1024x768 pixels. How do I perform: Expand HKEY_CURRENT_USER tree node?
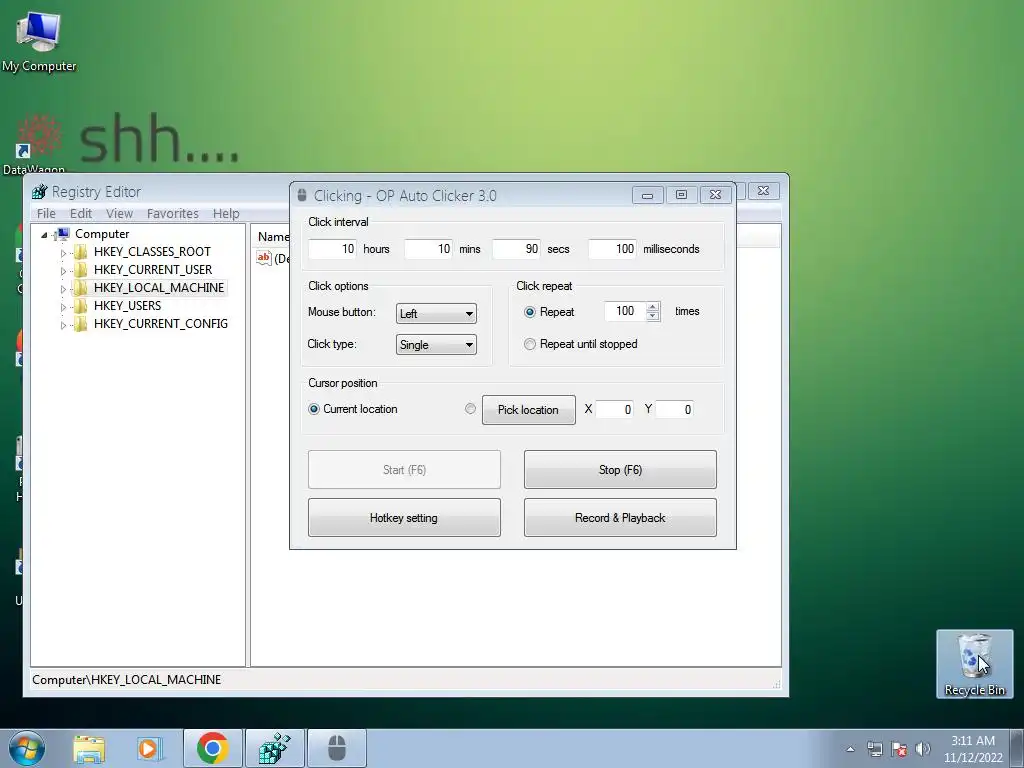coord(63,270)
